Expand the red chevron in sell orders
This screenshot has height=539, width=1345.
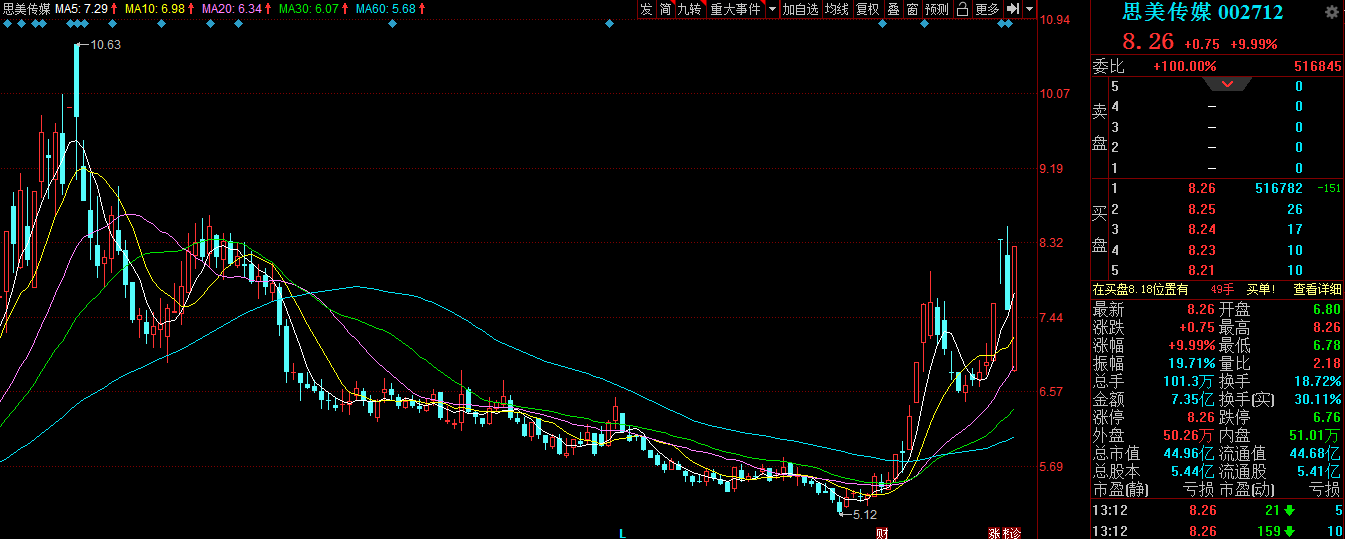[x=1228, y=85]
